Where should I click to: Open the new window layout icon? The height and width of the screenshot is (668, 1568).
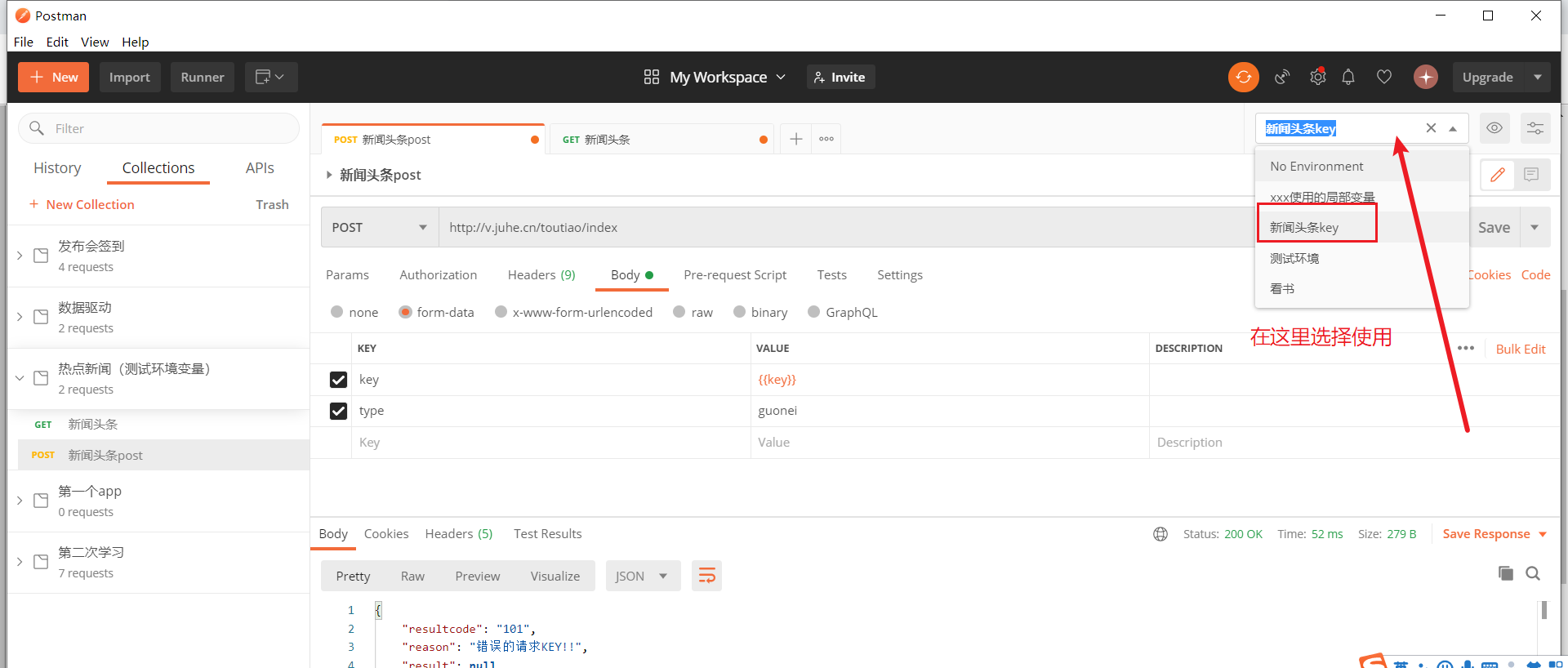coord(269,77)
